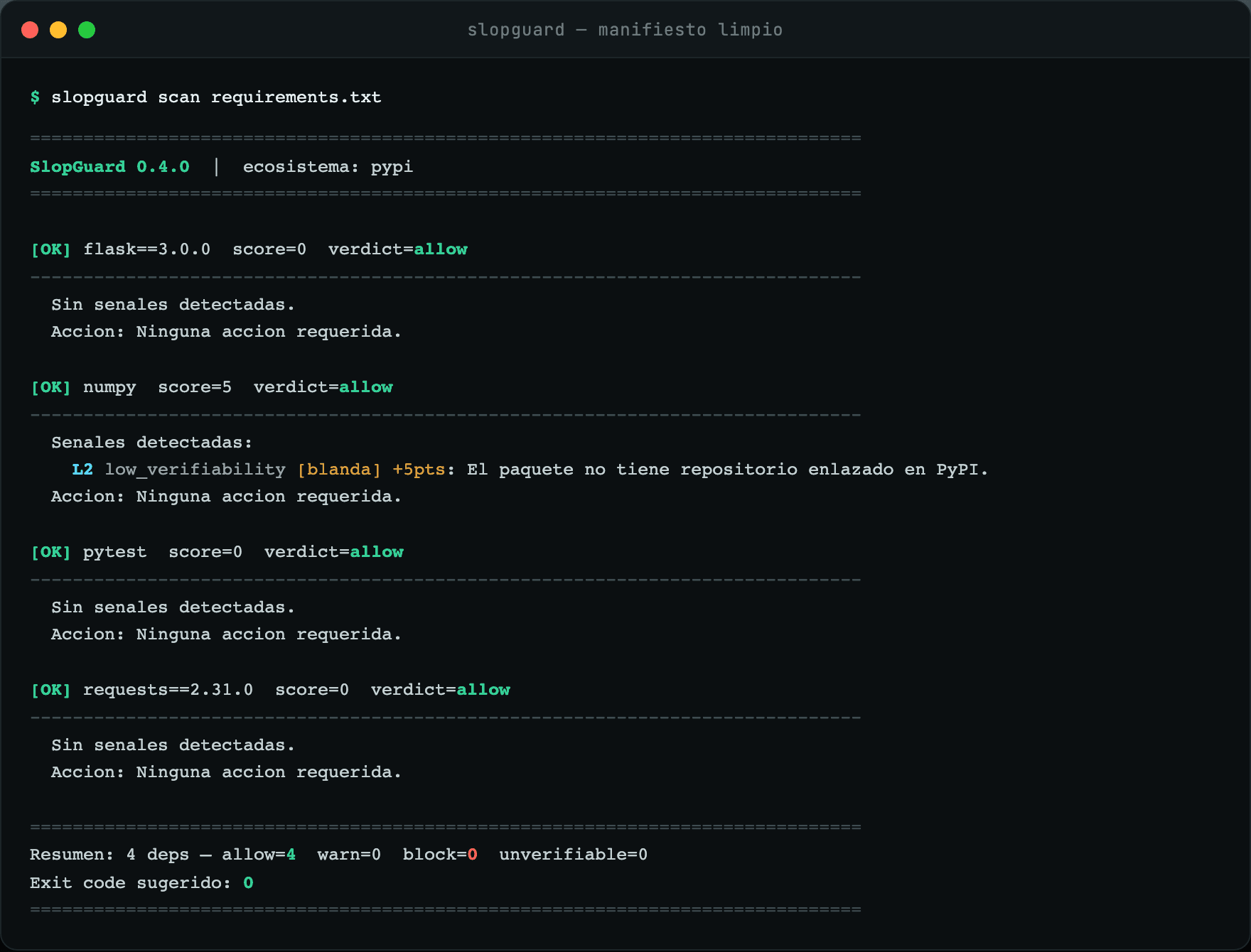Click the '$' shell prompt symbol
The image size is (1251, 952).
(35, 97)
